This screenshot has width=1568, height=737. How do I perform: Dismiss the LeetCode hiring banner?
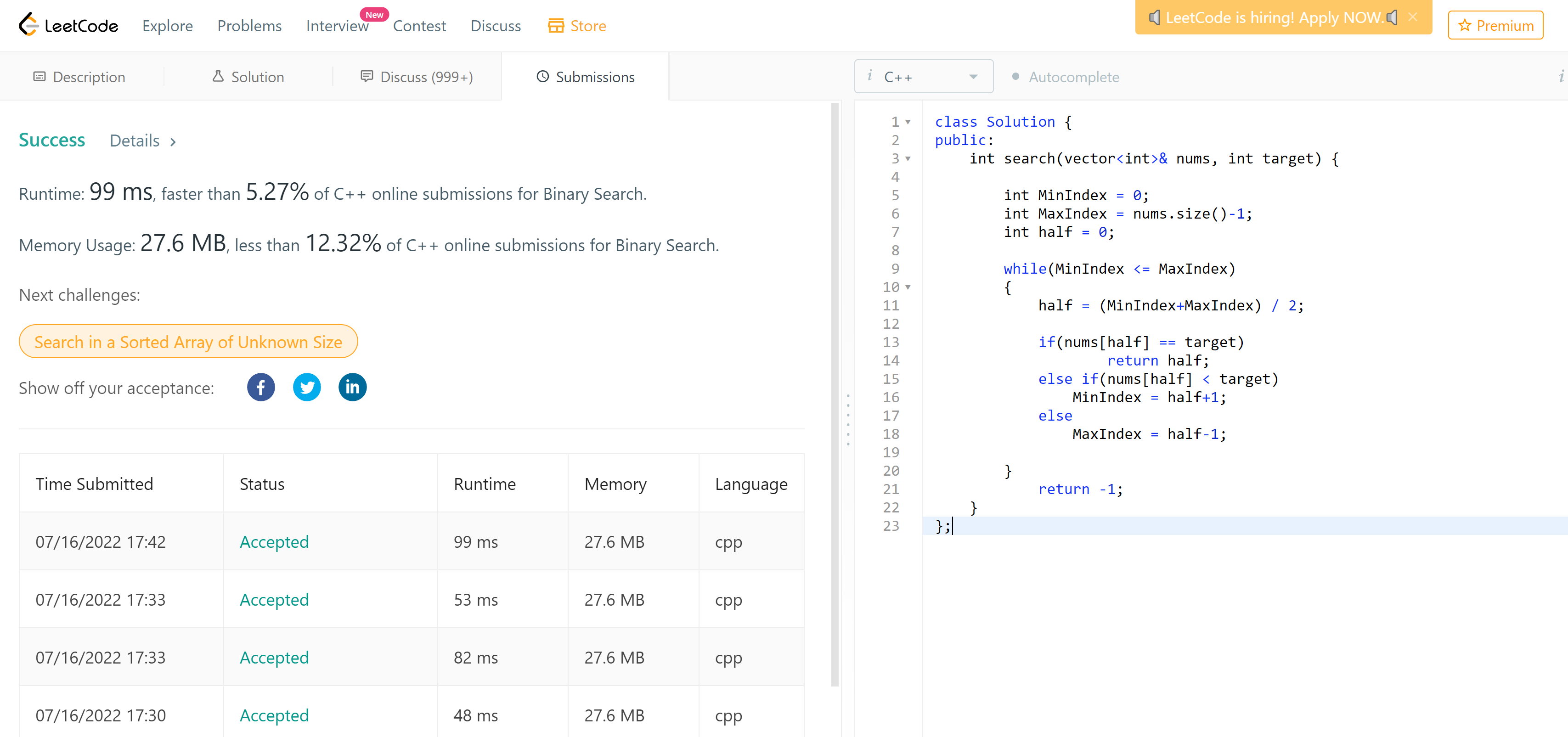tap(1413, 17)
